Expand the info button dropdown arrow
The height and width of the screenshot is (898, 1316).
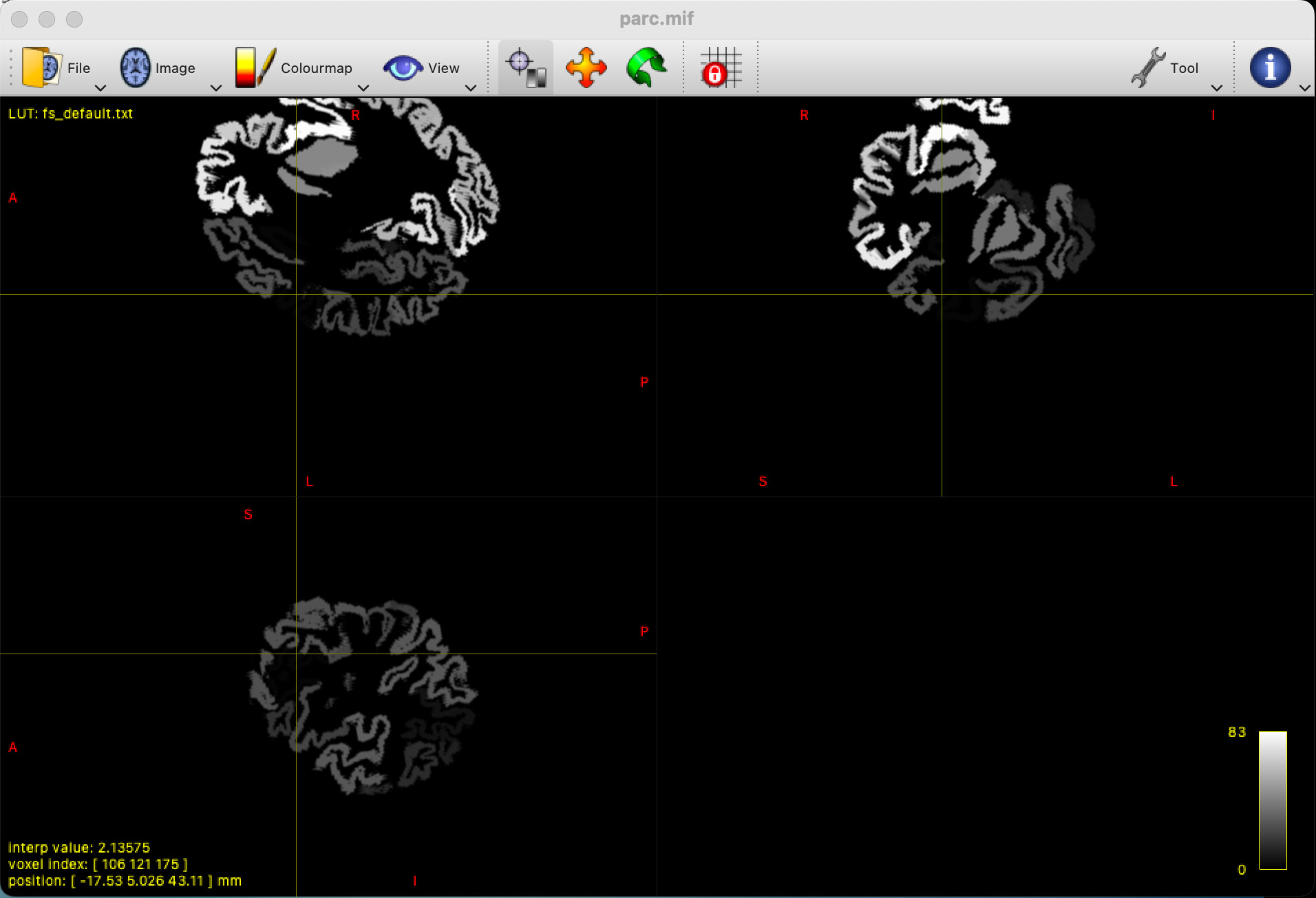(x=1304, y=87)
